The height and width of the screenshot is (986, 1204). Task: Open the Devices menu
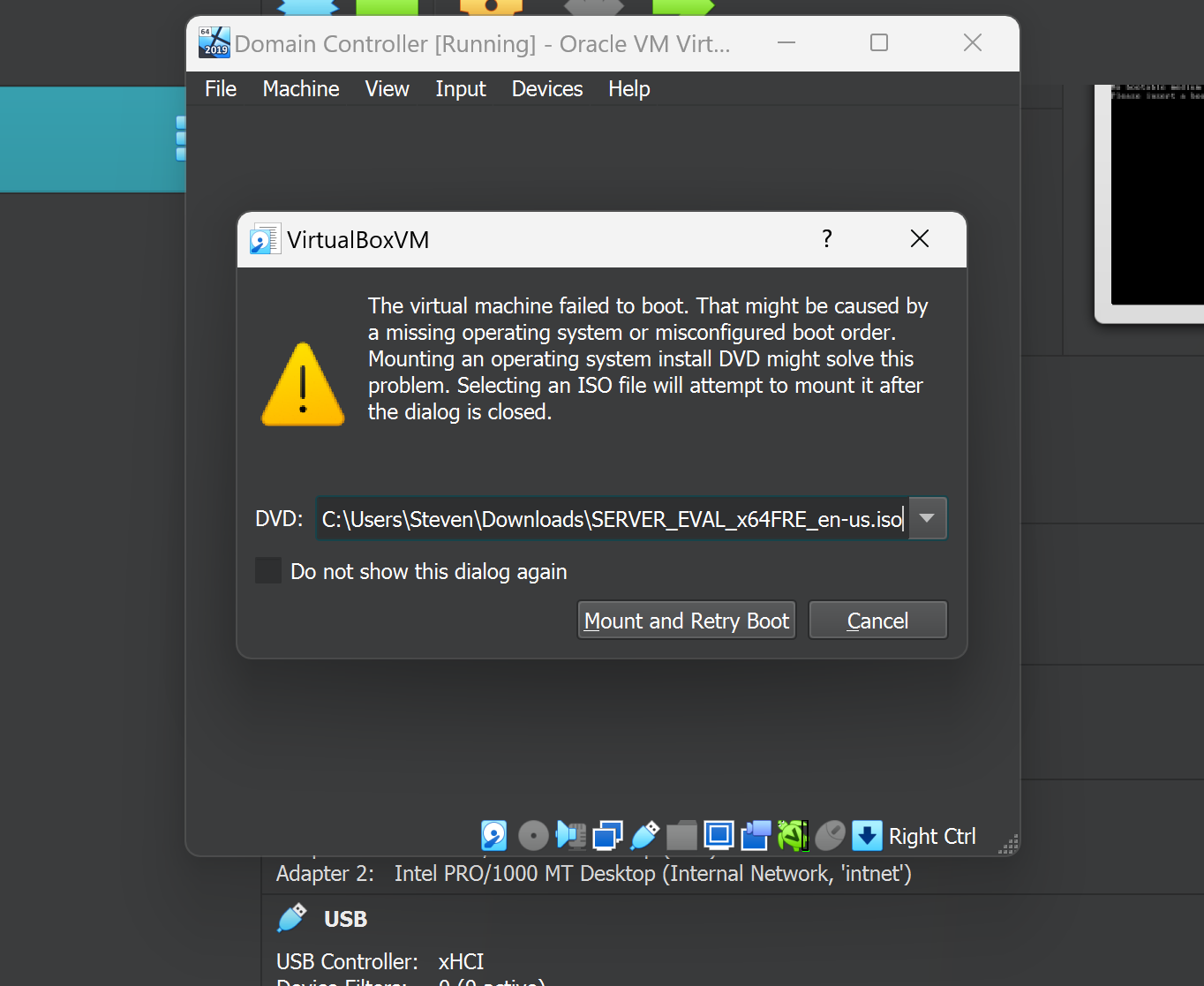pos(547,89)
